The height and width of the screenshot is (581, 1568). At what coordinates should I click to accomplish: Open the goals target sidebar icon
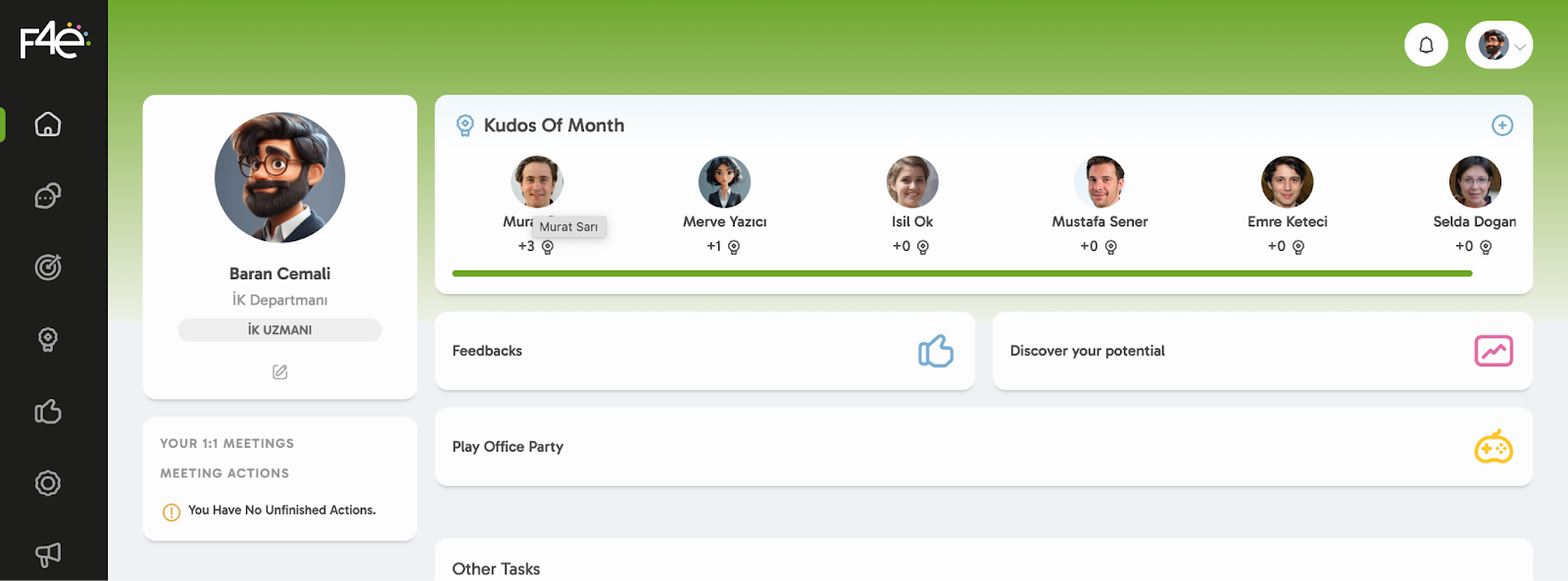pyautogui.click(x=47, y=267)
